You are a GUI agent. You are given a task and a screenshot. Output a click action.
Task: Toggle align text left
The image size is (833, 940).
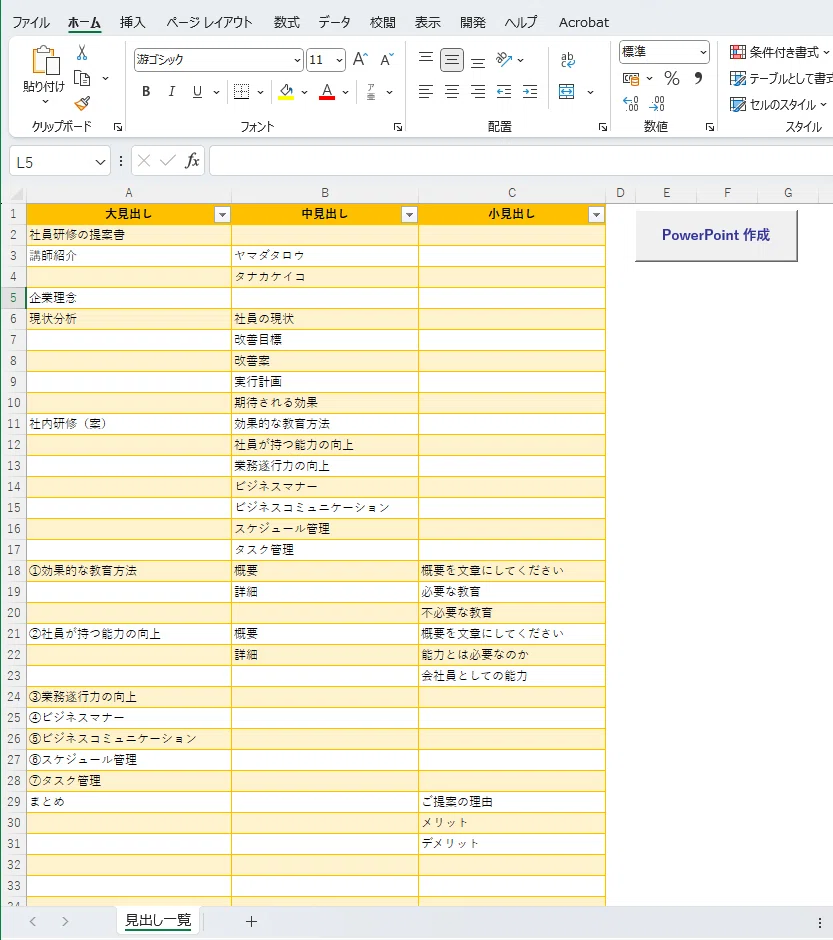click(x=426, y=92)
